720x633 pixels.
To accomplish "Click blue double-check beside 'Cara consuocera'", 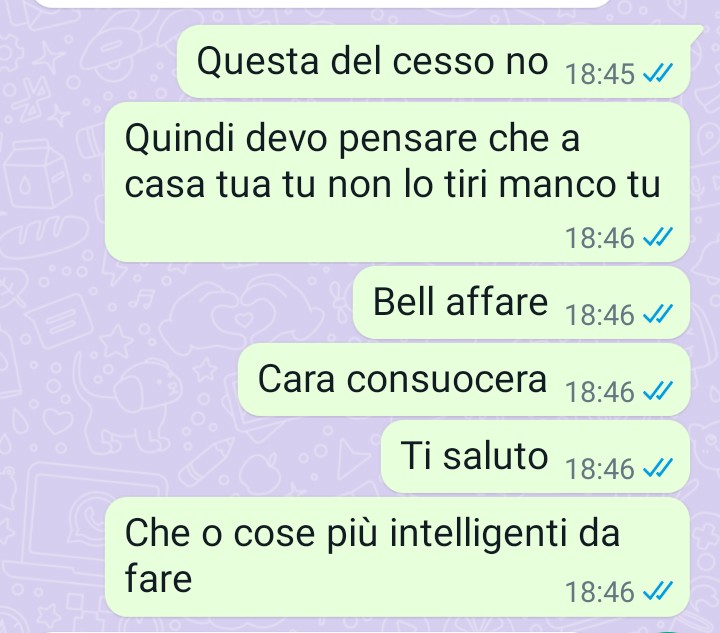I will 658,391.
